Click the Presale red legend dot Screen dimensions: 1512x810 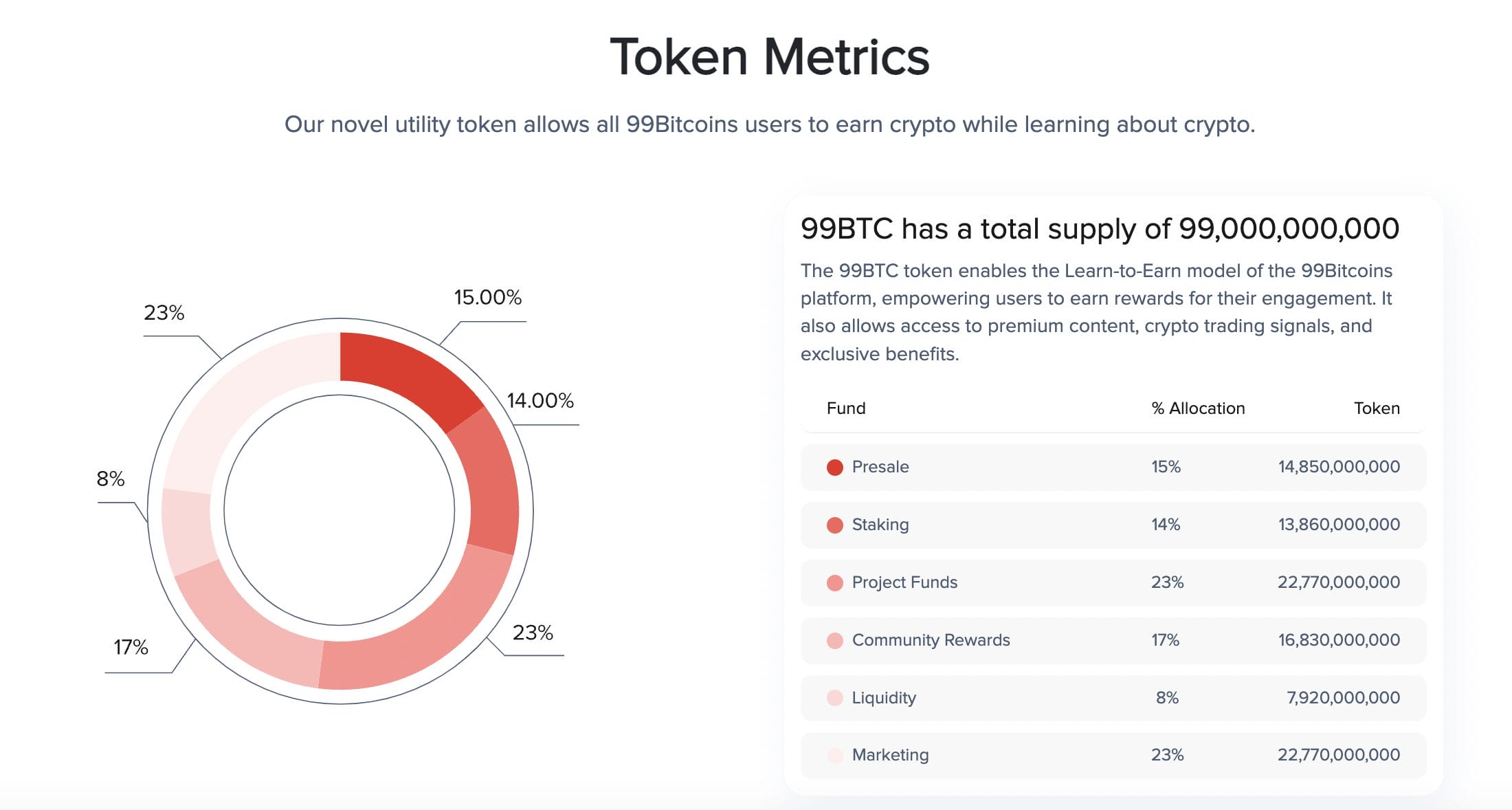click(x=835, y=468)
